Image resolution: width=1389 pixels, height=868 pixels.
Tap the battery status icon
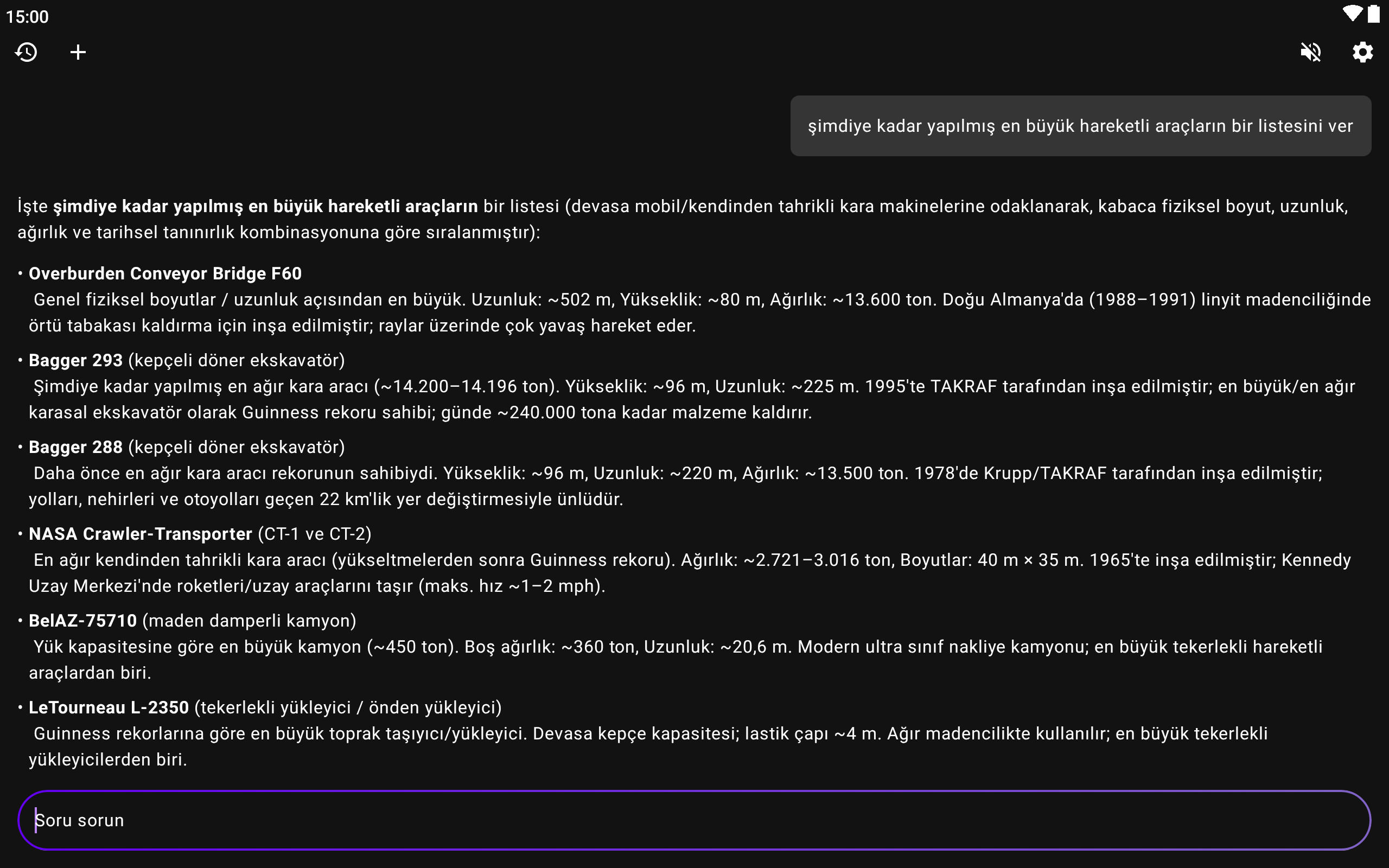[x=1373, y=14]
